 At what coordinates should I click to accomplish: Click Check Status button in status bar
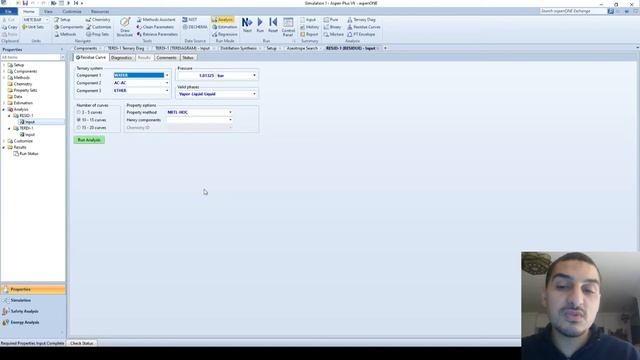pos(82,343)
